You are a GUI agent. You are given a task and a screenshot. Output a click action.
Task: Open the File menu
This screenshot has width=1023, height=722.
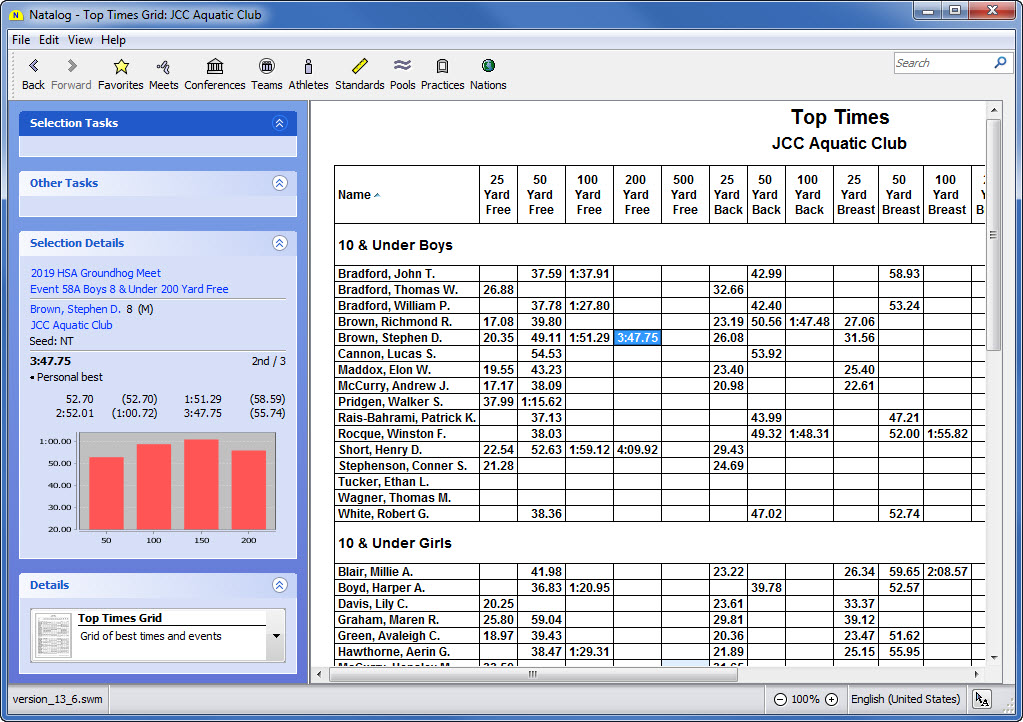21,40
